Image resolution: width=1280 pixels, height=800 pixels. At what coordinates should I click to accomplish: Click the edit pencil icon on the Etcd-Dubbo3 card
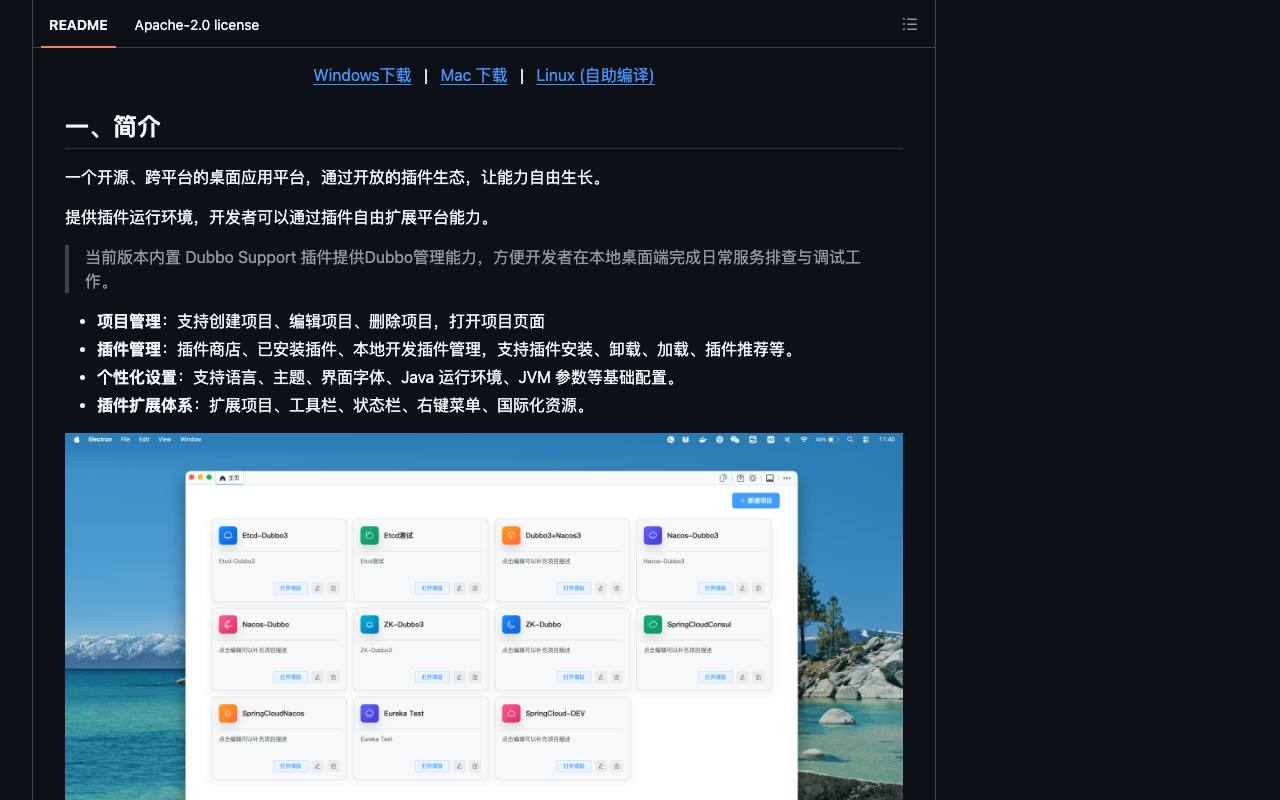coord(318,588)
